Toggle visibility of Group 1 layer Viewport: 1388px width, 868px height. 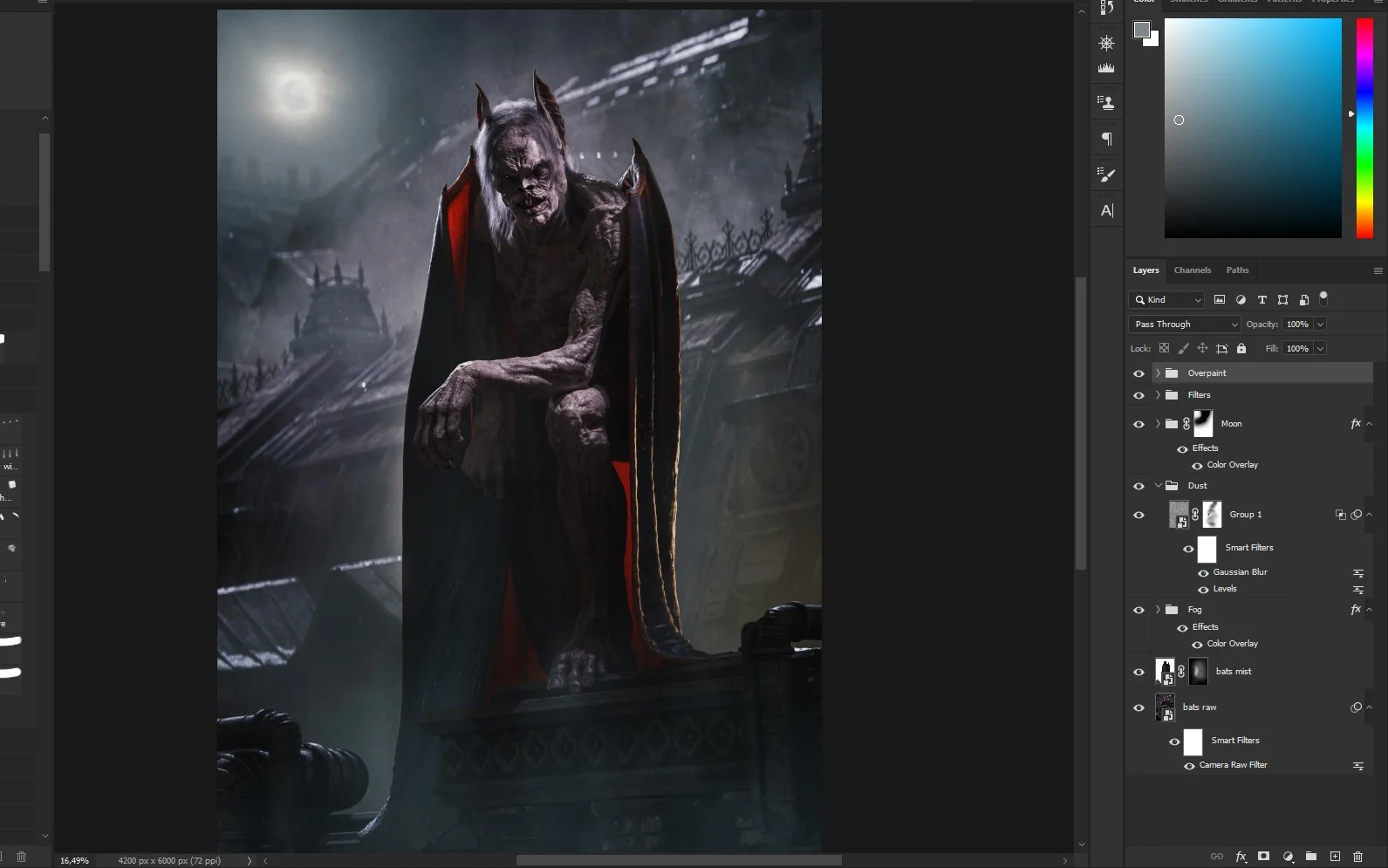click(1138, 515)
